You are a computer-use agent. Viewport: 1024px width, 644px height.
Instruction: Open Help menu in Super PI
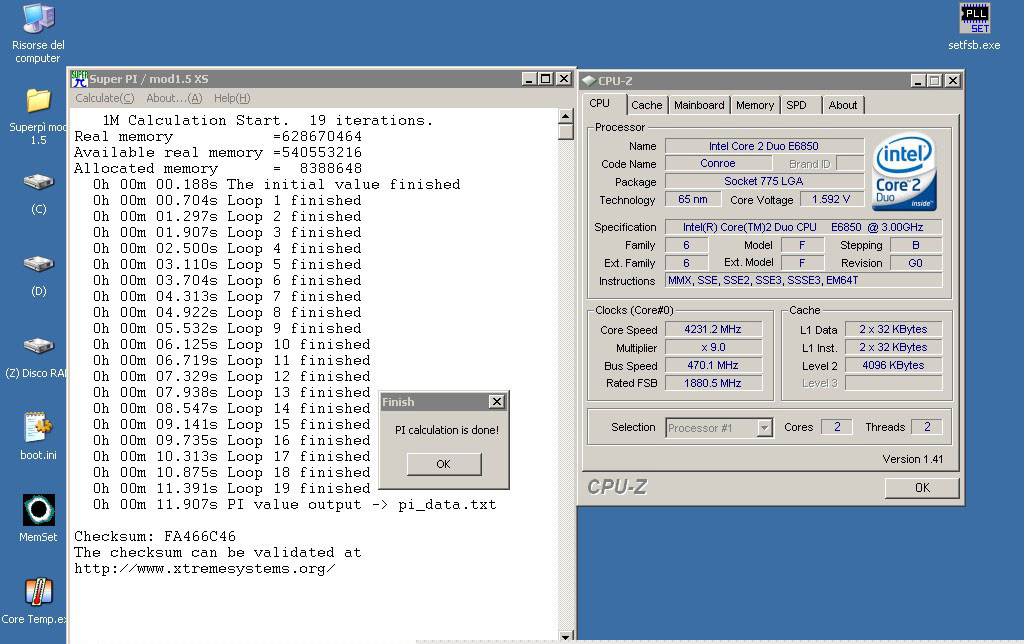coord(232,98)
